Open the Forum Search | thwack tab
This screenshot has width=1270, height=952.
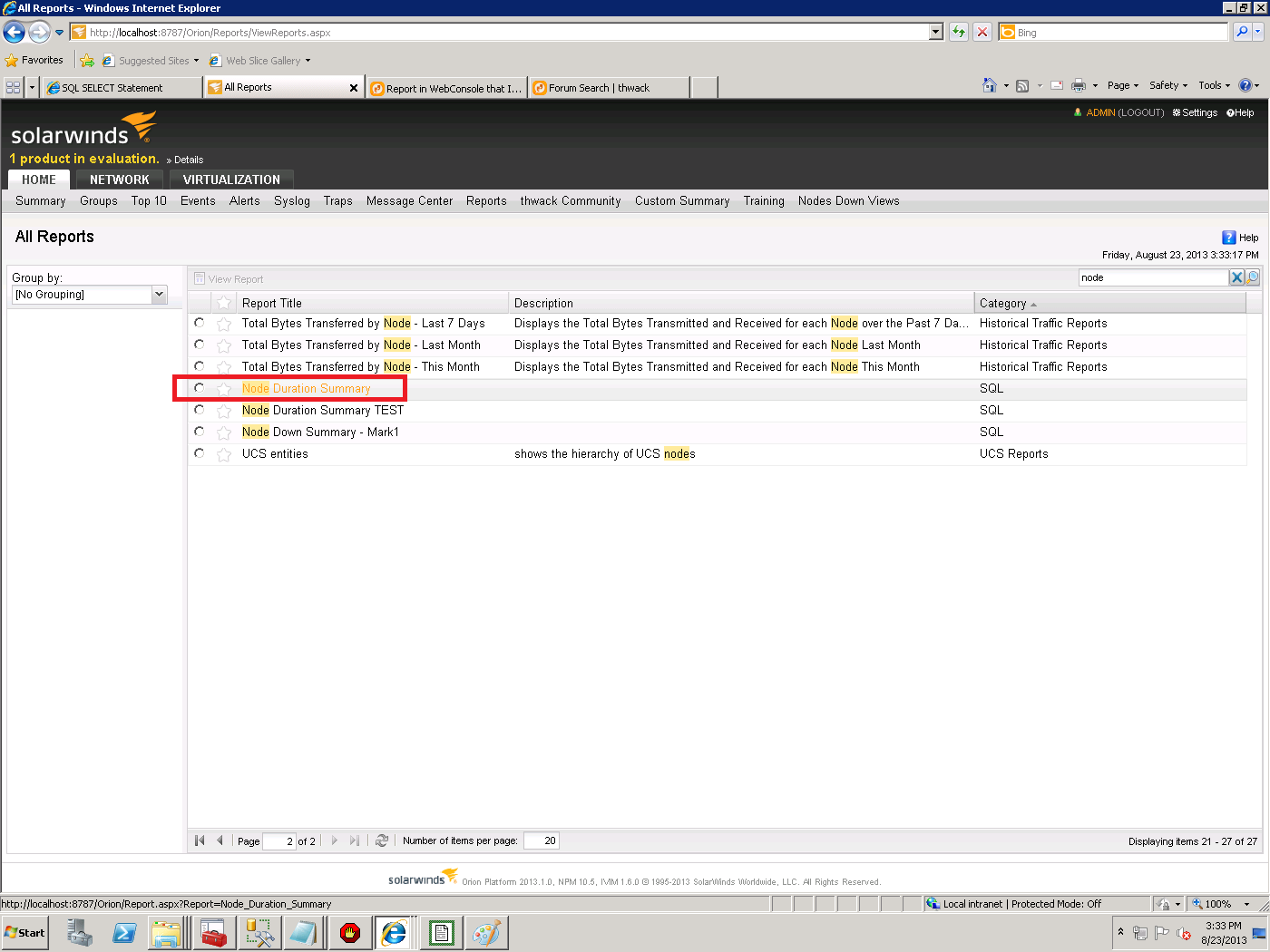610,88
